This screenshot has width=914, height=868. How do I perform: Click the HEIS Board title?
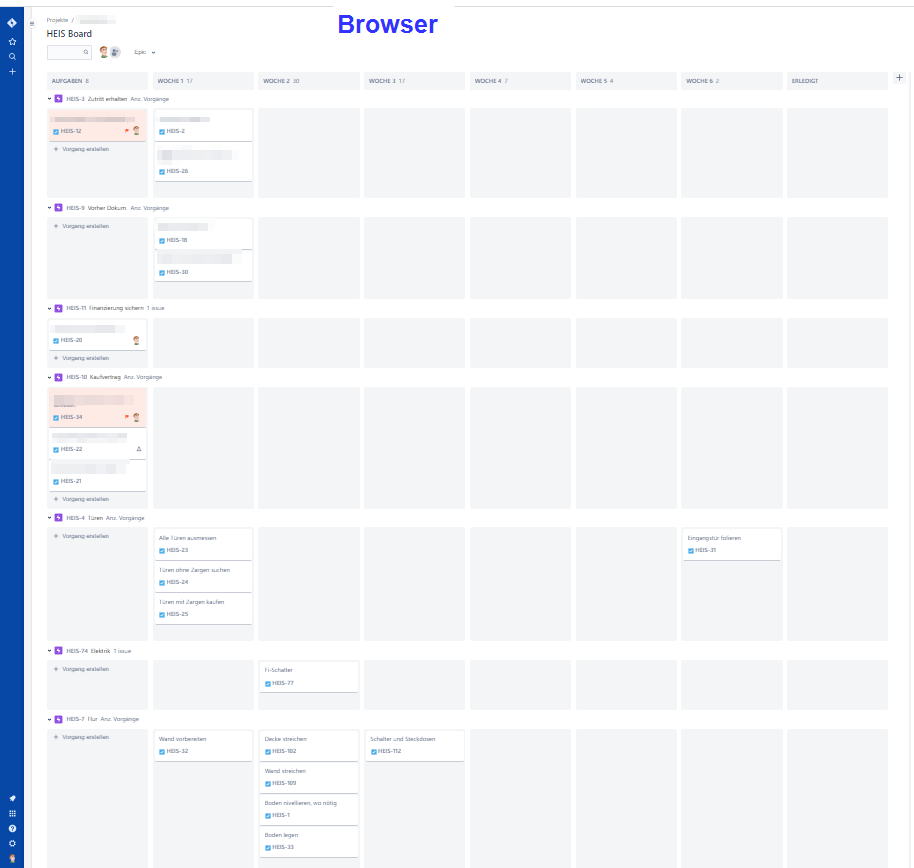[69, 34]
